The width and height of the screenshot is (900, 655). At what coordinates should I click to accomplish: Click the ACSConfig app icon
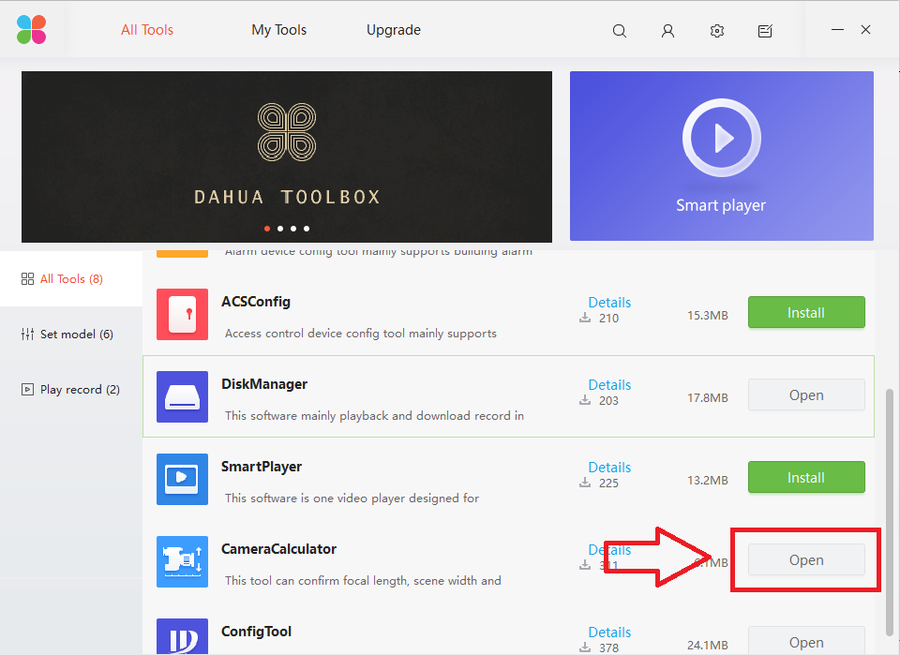point(182,315)
